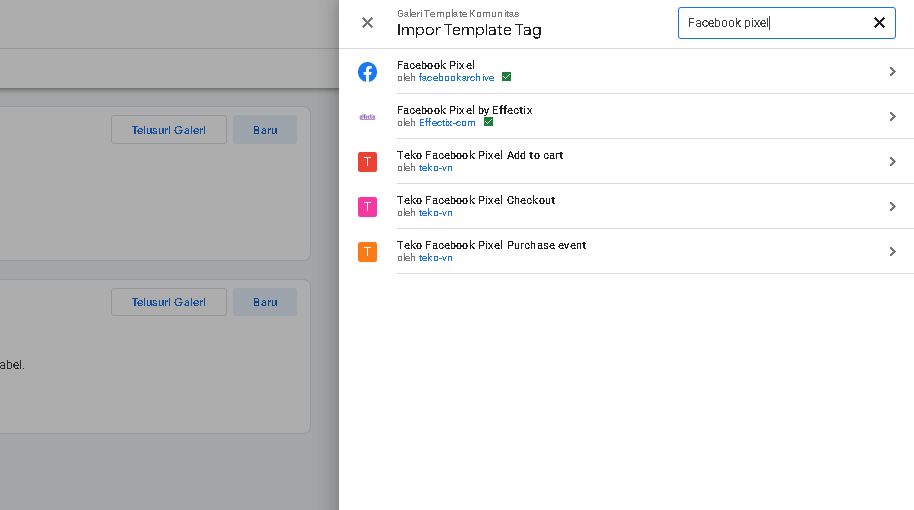The width and height of the screenshot is (914, 510).
Task: Expand Teko Add to cart chevron
Action: coord(892,161)
